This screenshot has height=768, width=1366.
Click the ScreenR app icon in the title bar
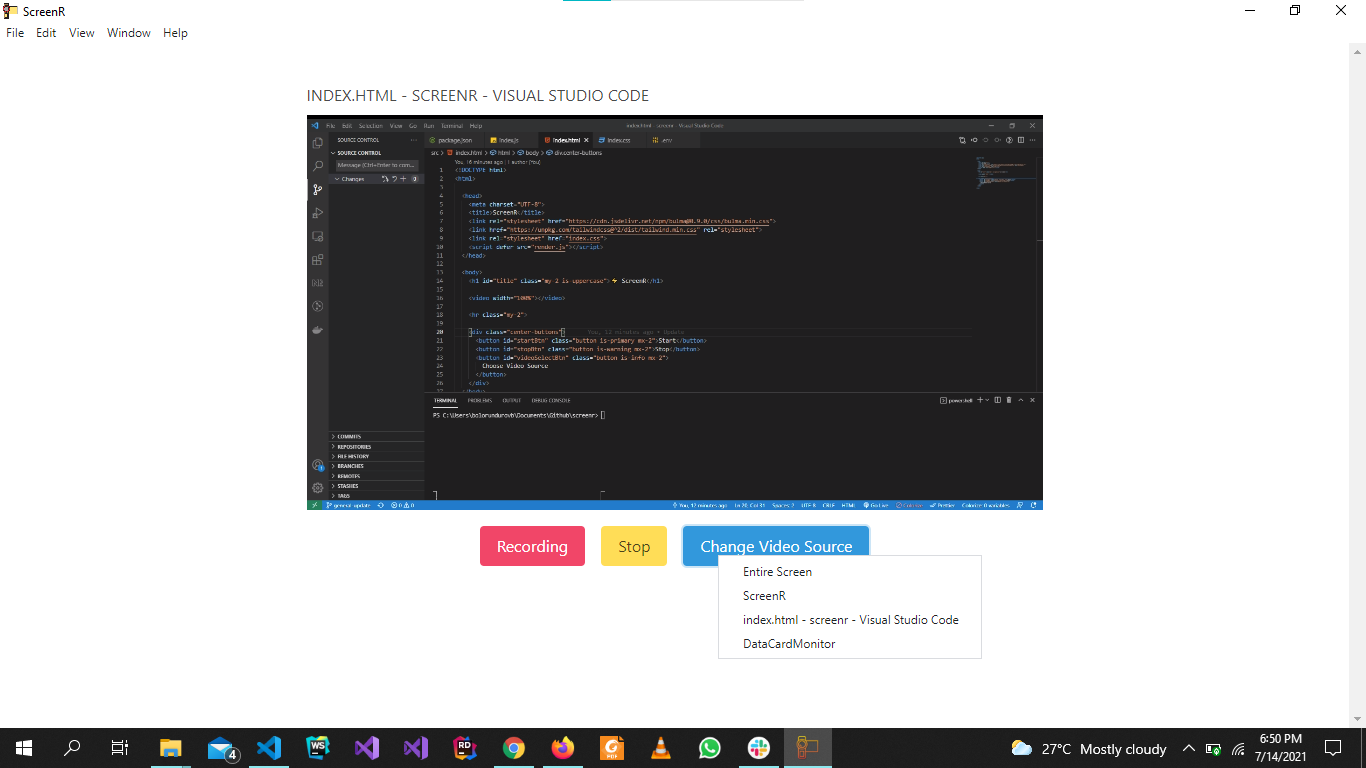11,11
